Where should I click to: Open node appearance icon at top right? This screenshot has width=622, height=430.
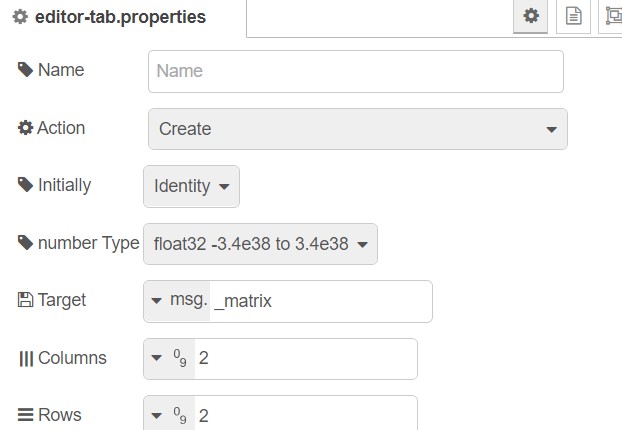coord(613,16)
